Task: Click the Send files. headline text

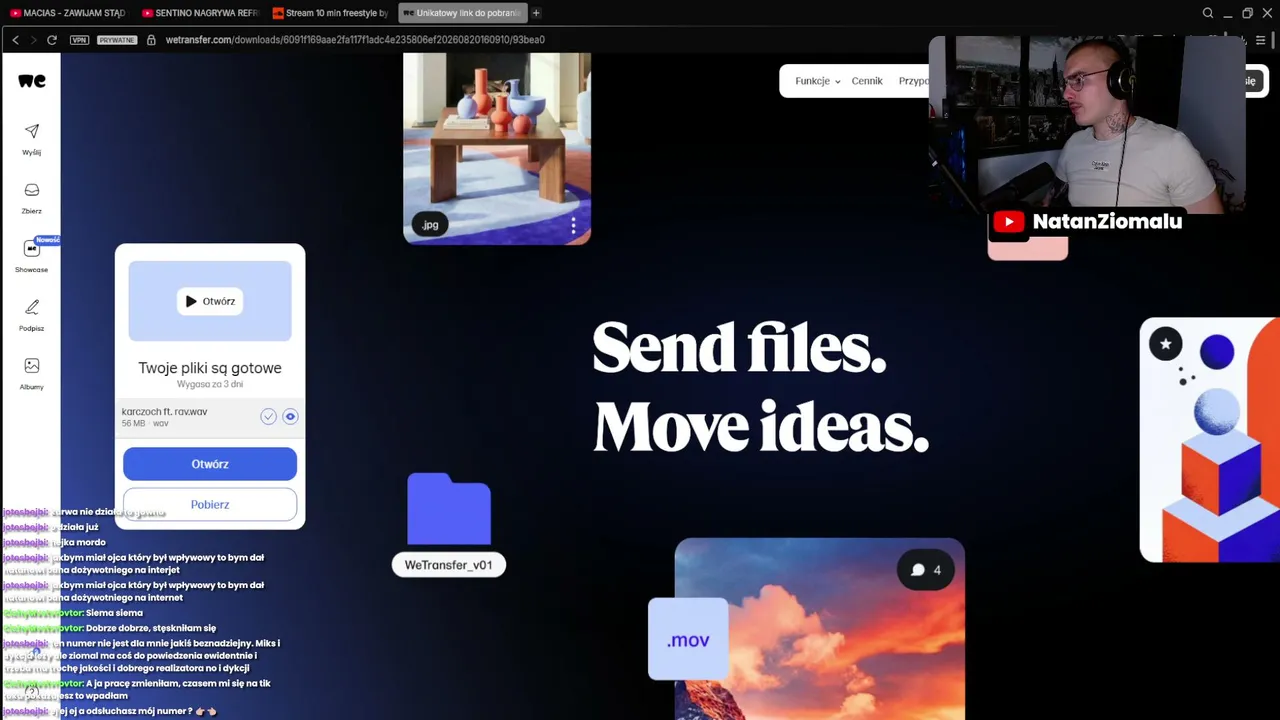Action: 739,348
